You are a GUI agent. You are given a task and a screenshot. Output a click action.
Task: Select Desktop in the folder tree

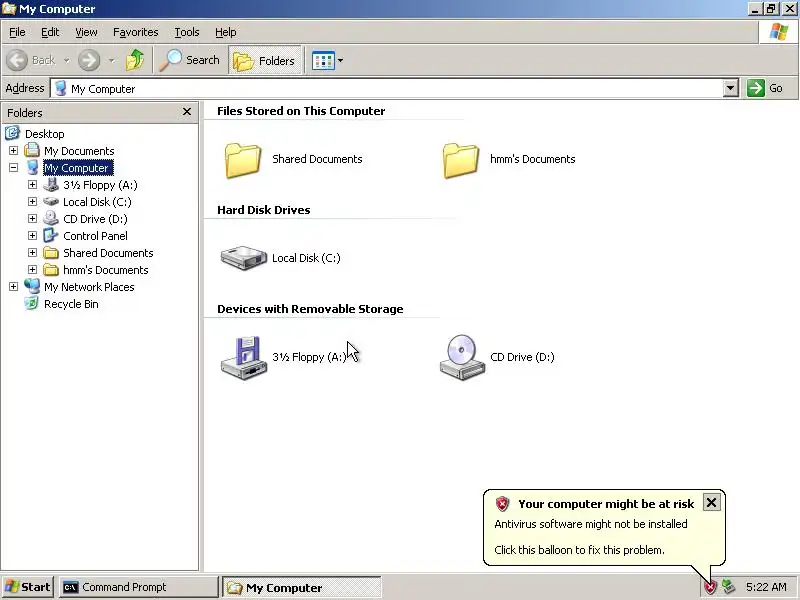(x=44, y=134)
